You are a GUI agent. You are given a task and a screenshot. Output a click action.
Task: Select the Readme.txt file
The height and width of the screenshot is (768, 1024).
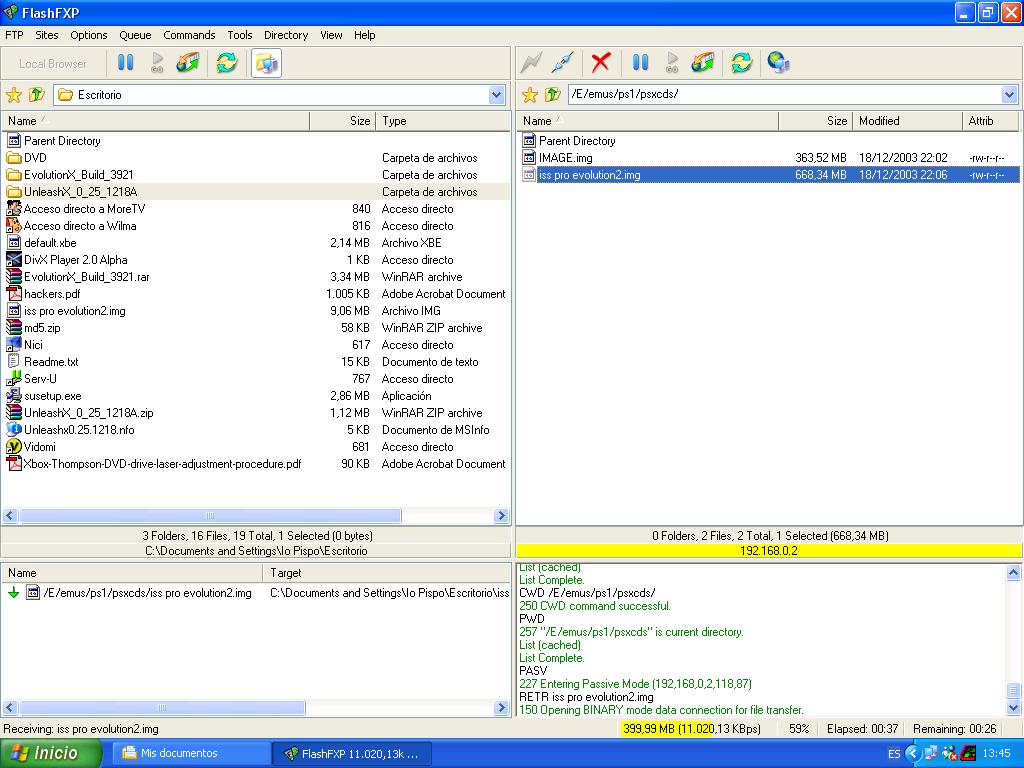click(51, 361)
